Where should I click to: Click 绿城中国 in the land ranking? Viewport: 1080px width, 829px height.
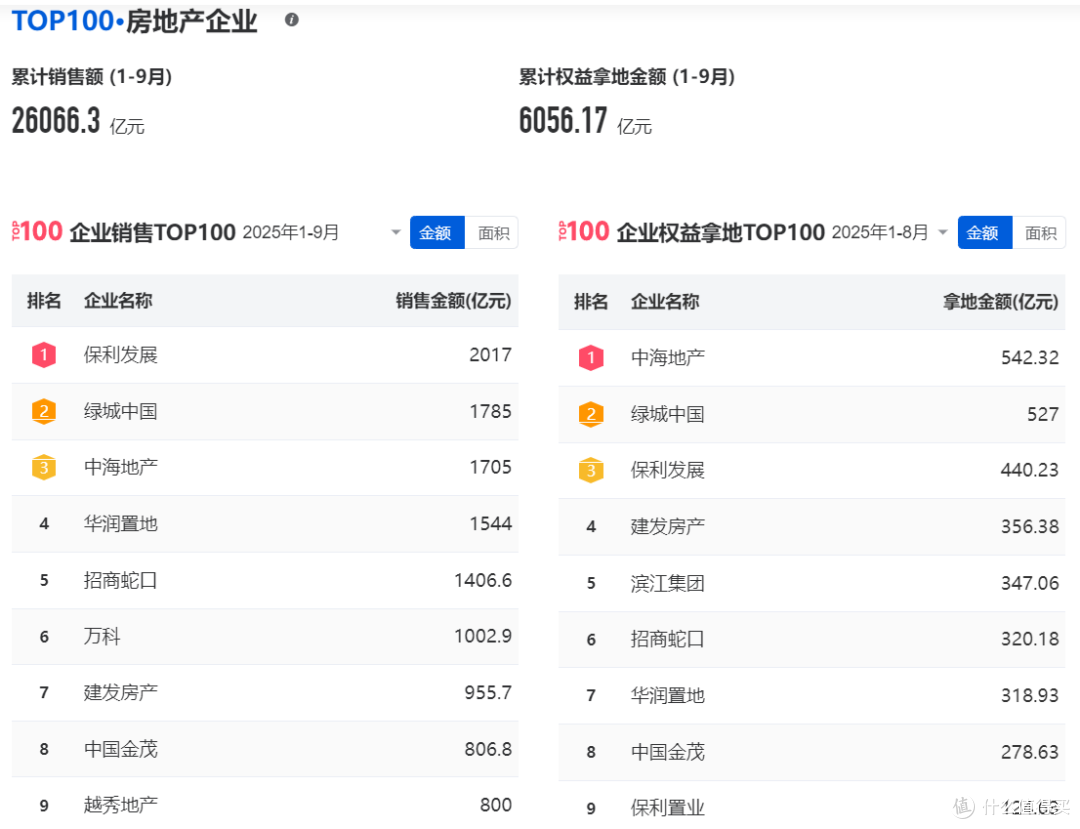tap(667, 414)
